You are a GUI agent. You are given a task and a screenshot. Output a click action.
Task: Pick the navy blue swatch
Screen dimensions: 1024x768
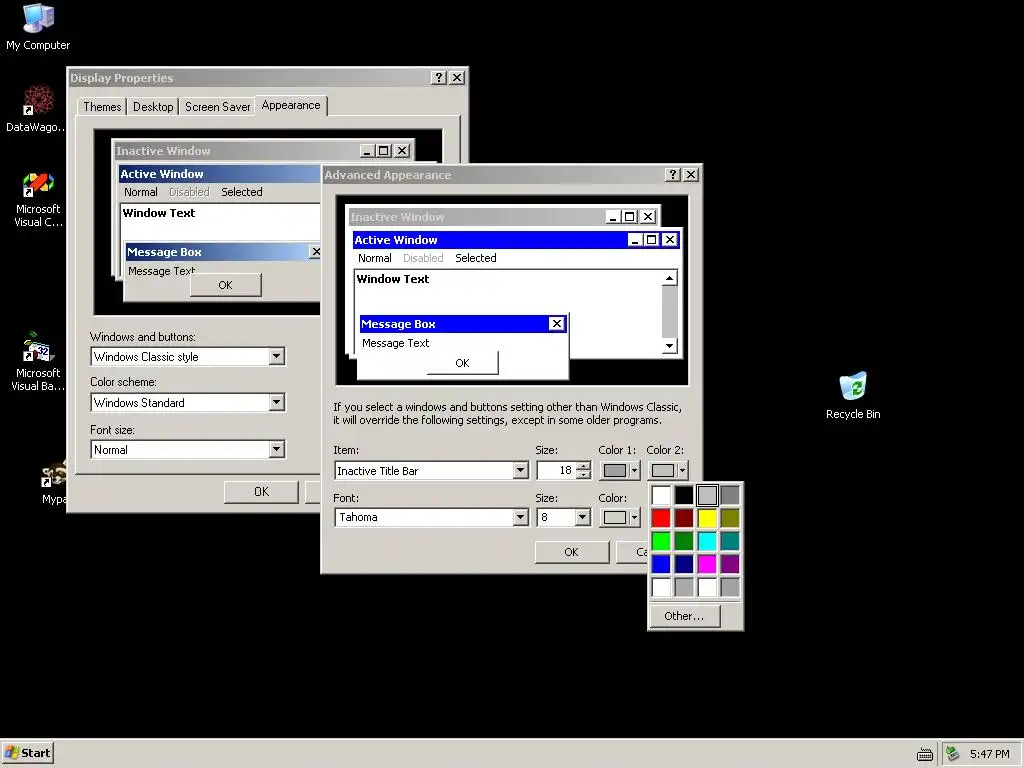click(684, 564)
